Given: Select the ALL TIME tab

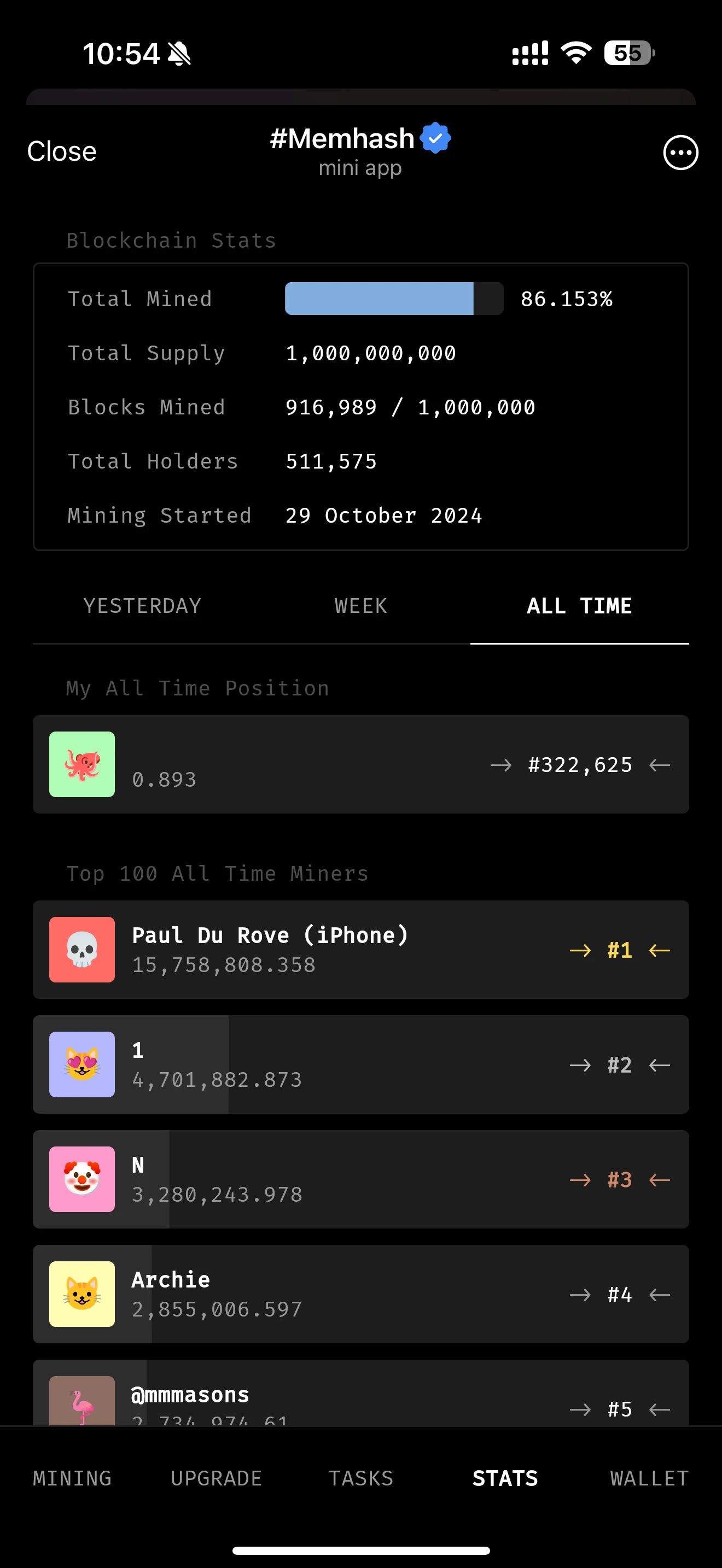Looking at the screenshot, I should (x=579, y=606).
